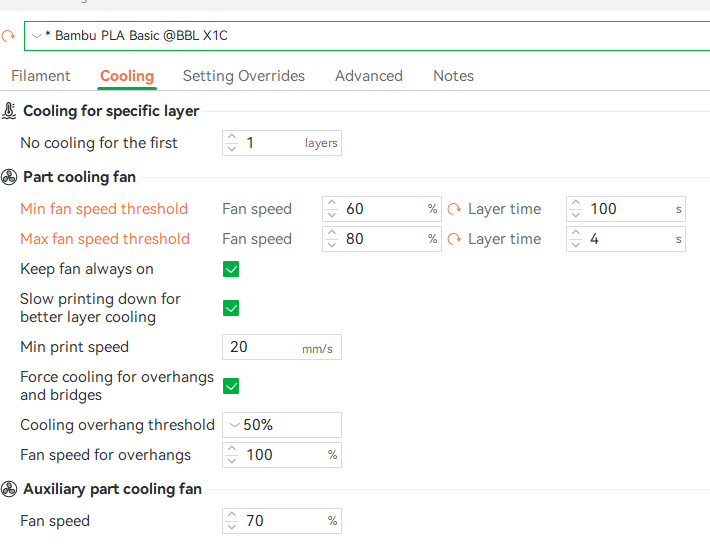Increase the Min threshold Layer time value
Screen dimensions: 710x559
coord(576,203)
